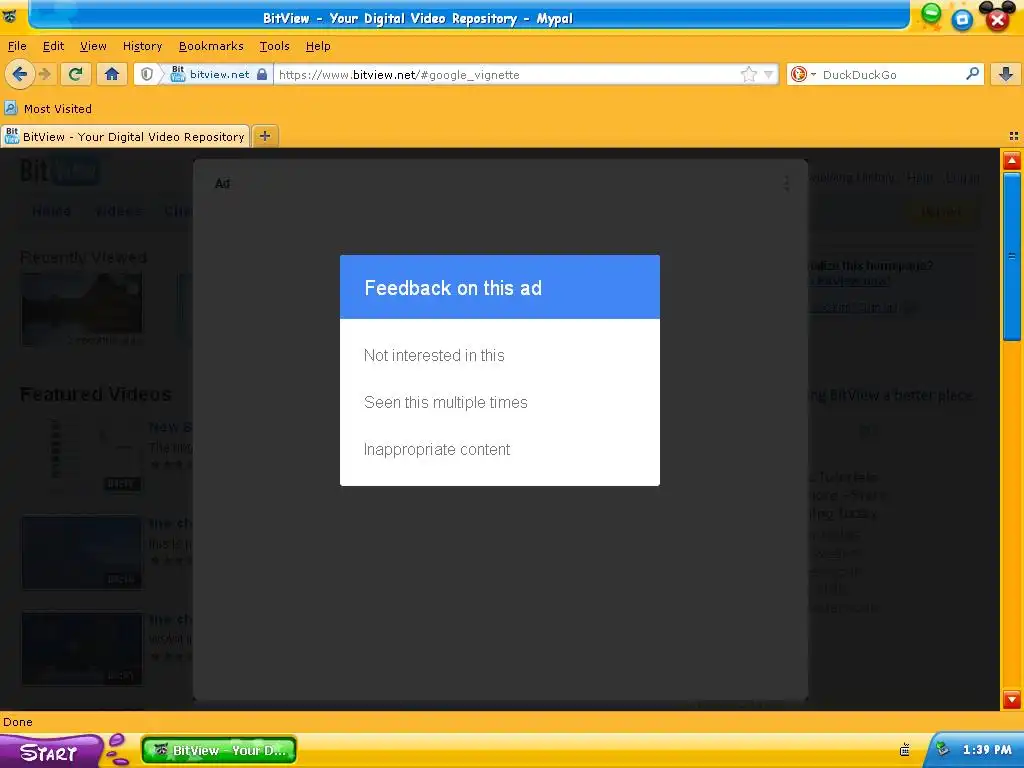Click the scrollbar down arrow

click(x=1012, y=699)
